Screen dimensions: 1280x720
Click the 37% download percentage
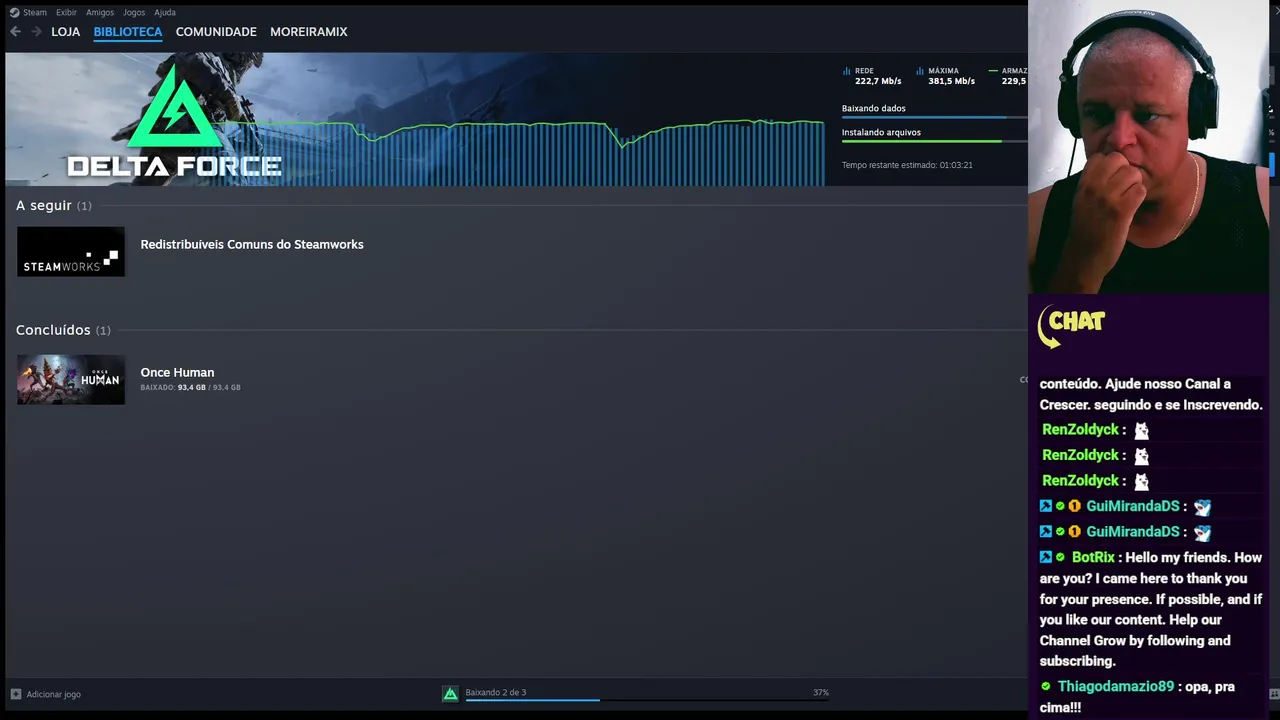click(821, 692)
